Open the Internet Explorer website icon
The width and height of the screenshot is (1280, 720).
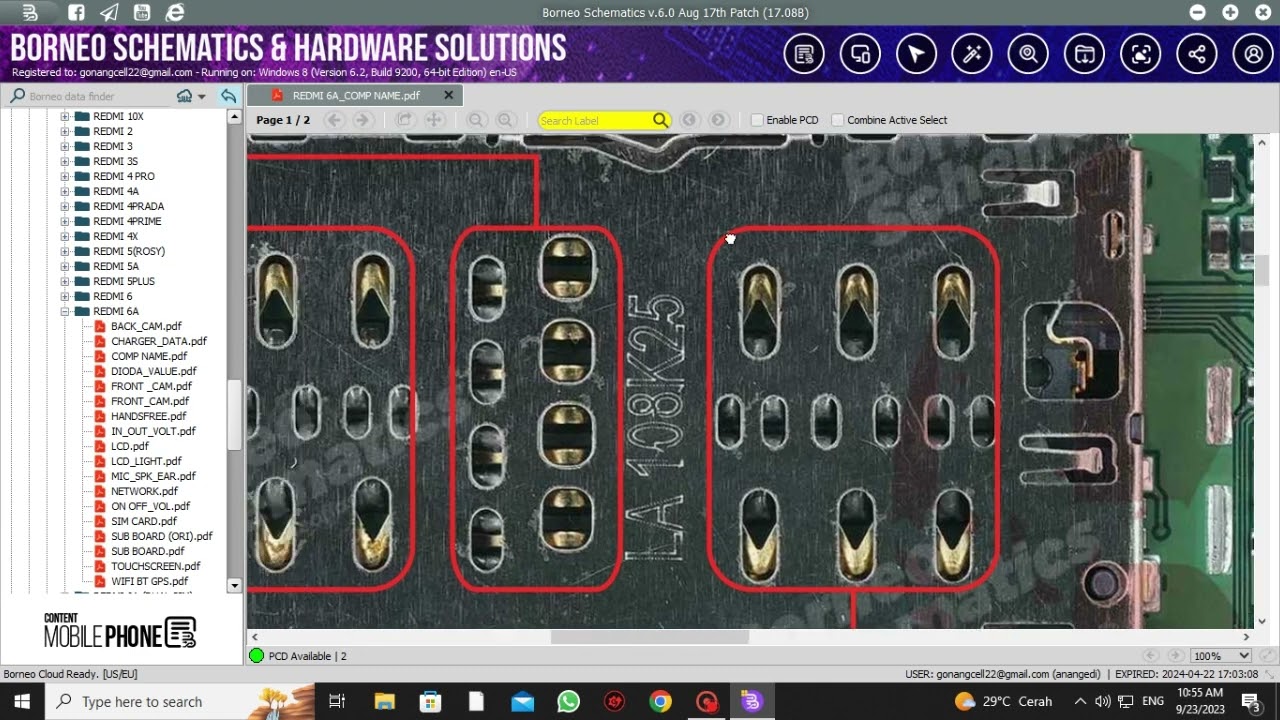click(x=175, y=13)
